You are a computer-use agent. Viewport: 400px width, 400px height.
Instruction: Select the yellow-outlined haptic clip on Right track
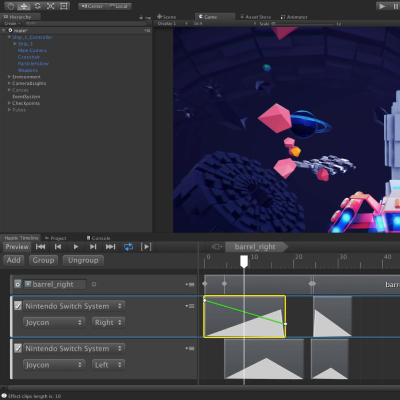(244, 316)
